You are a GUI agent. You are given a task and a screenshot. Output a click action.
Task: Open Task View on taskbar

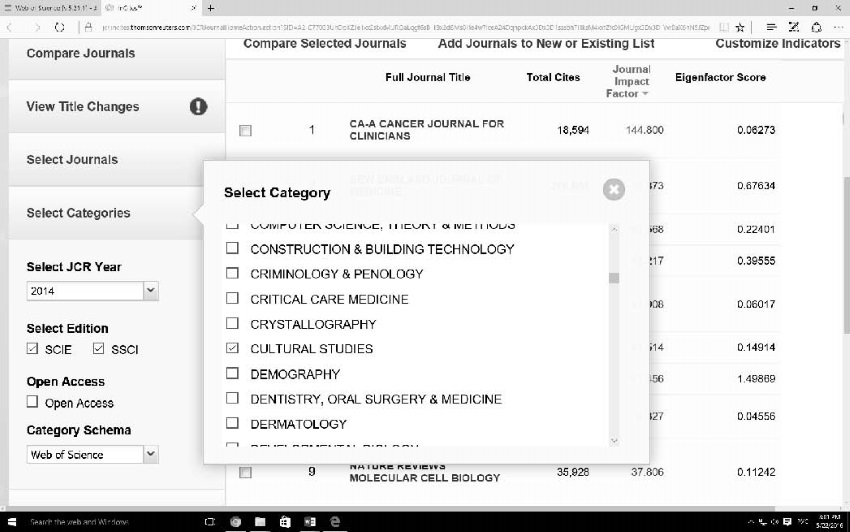(x=210, y=522)
